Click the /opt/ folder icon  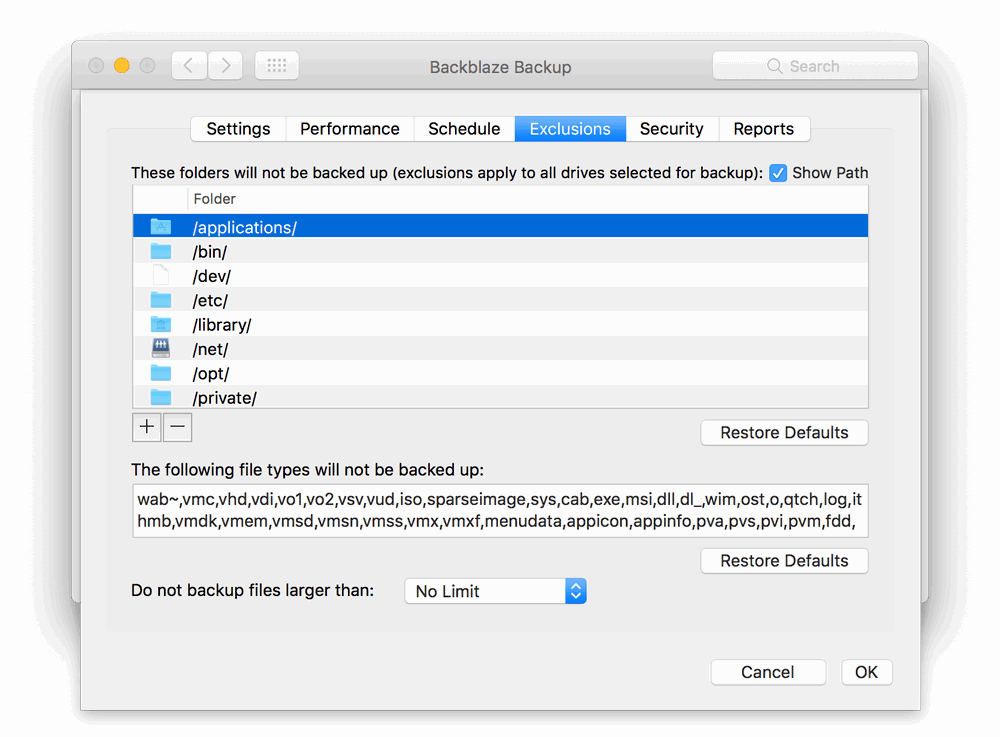[x=161, y=373]
